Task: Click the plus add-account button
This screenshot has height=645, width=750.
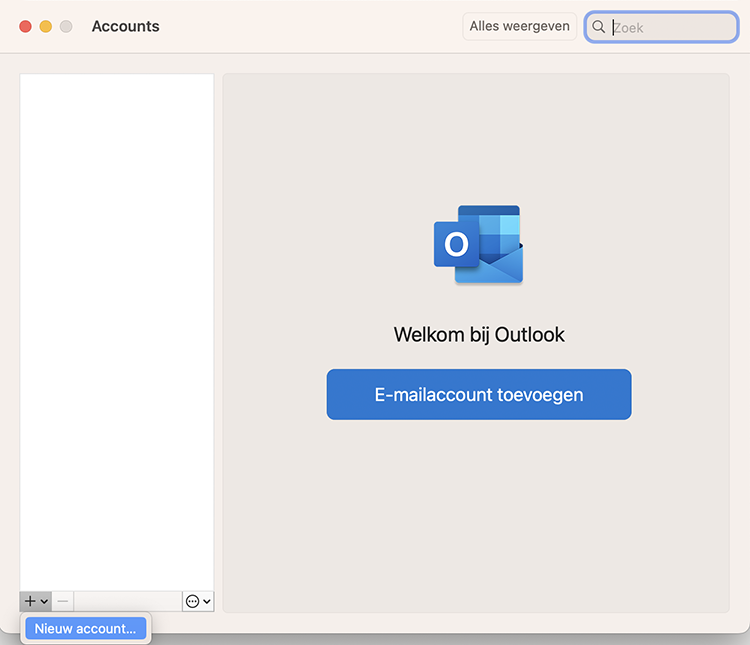Action: [35, 601]
